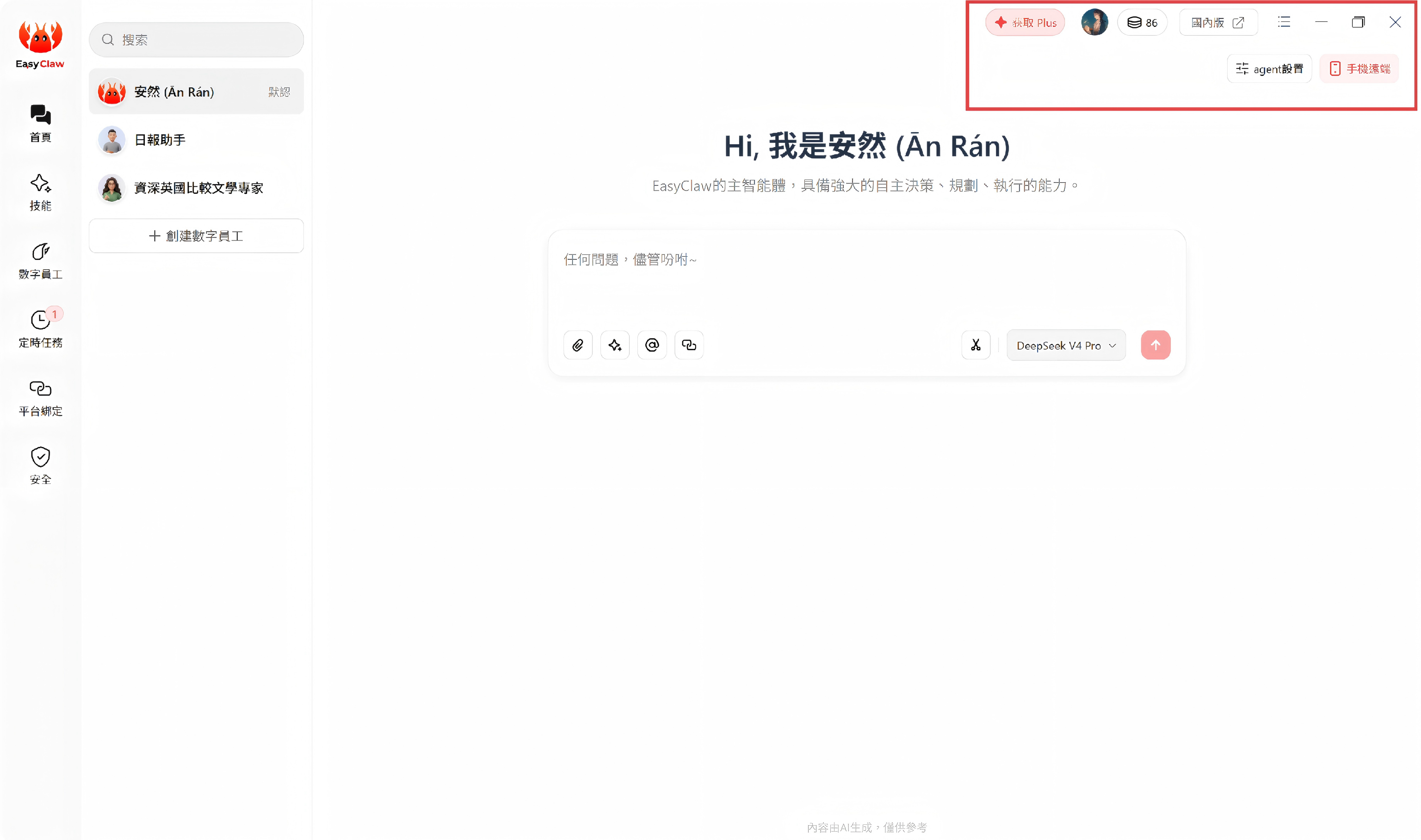Click the 內容由AI生成，僅供參考 footer text
1421x840 pixels.
pyautogui.click(x=866, y=827)
